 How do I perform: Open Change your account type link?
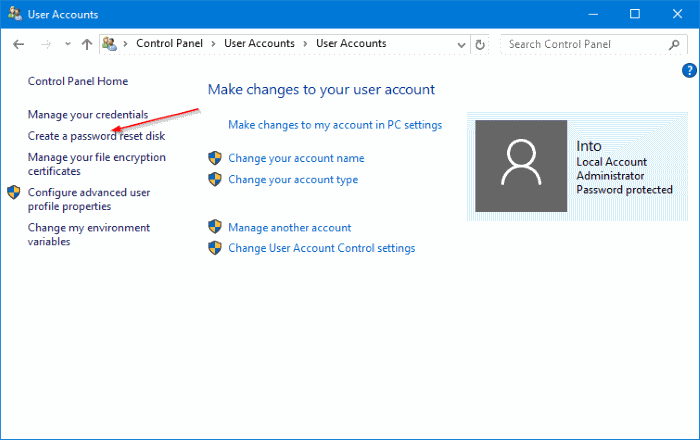tap(293, 180)
